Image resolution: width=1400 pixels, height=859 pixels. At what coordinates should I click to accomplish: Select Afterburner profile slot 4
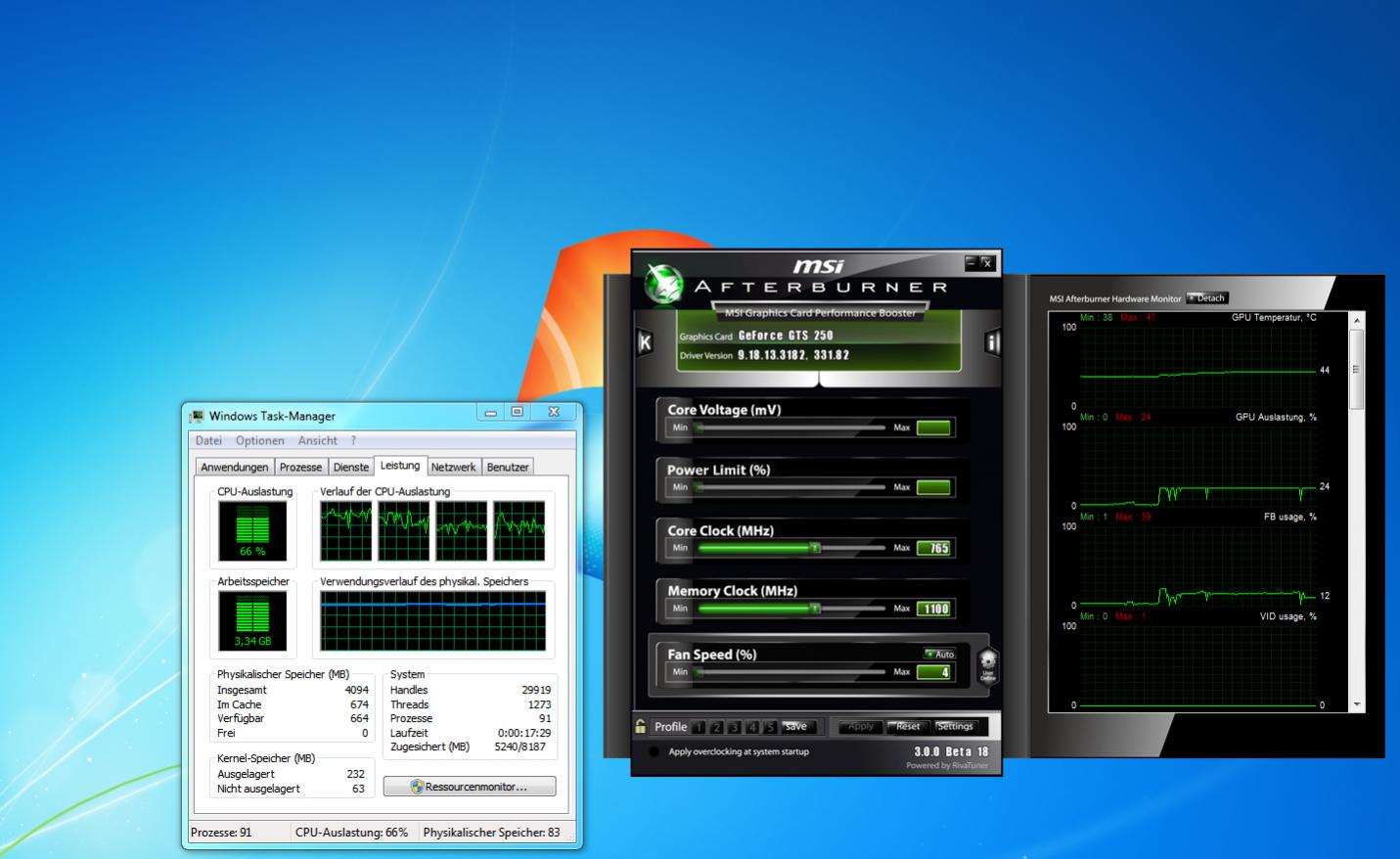coord(752,727)
